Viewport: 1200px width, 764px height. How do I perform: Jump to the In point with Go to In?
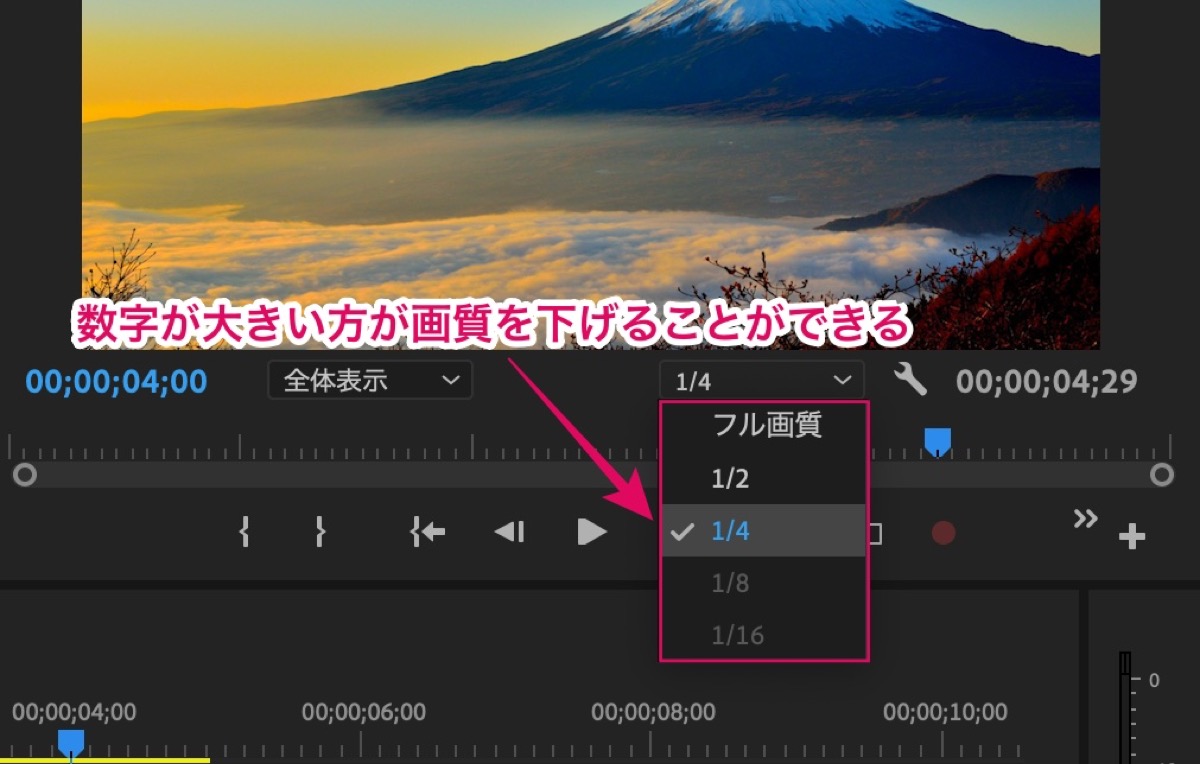(x=428, y=532)
